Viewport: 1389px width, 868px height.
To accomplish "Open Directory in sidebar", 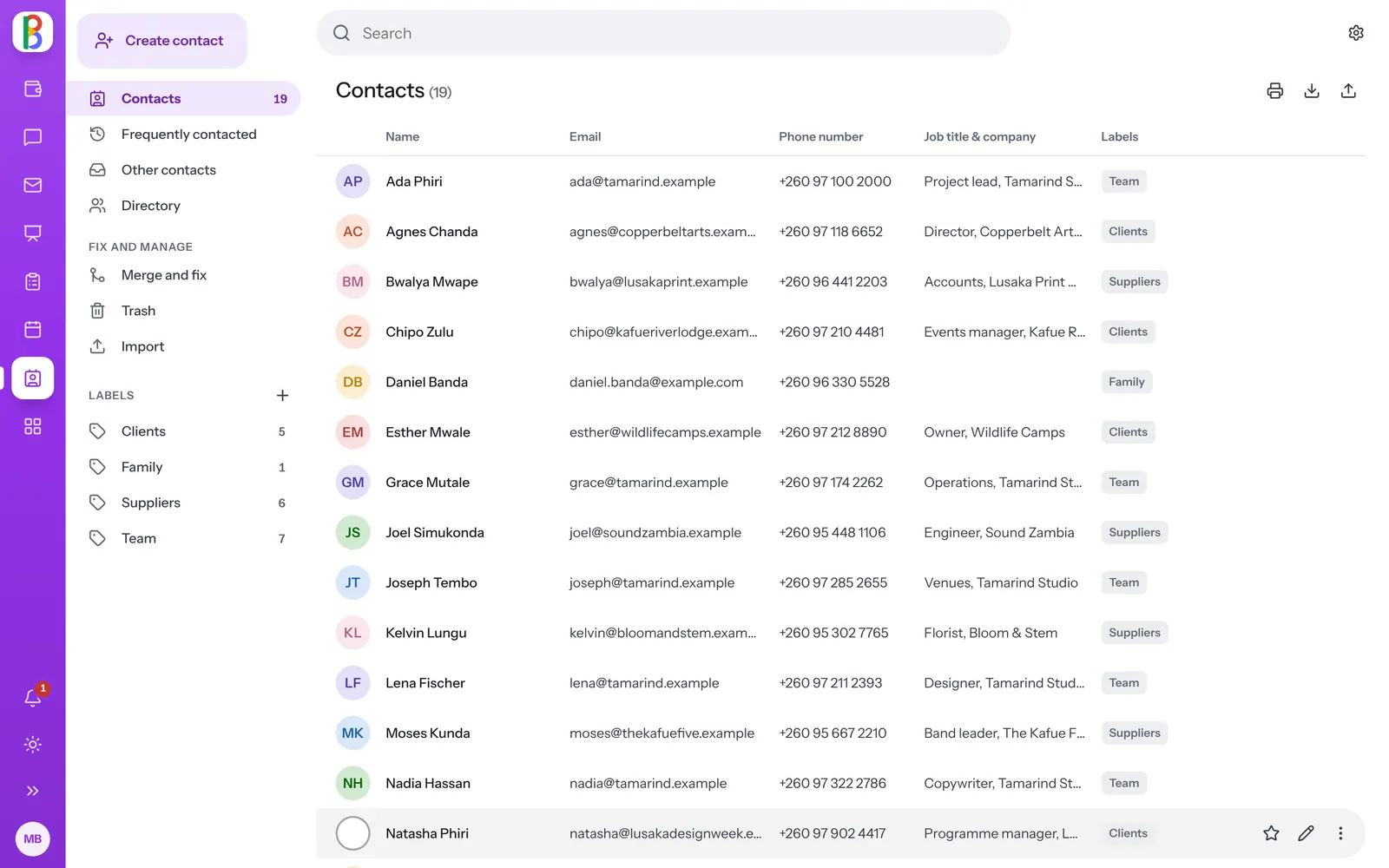I will (x=183, y=206).
